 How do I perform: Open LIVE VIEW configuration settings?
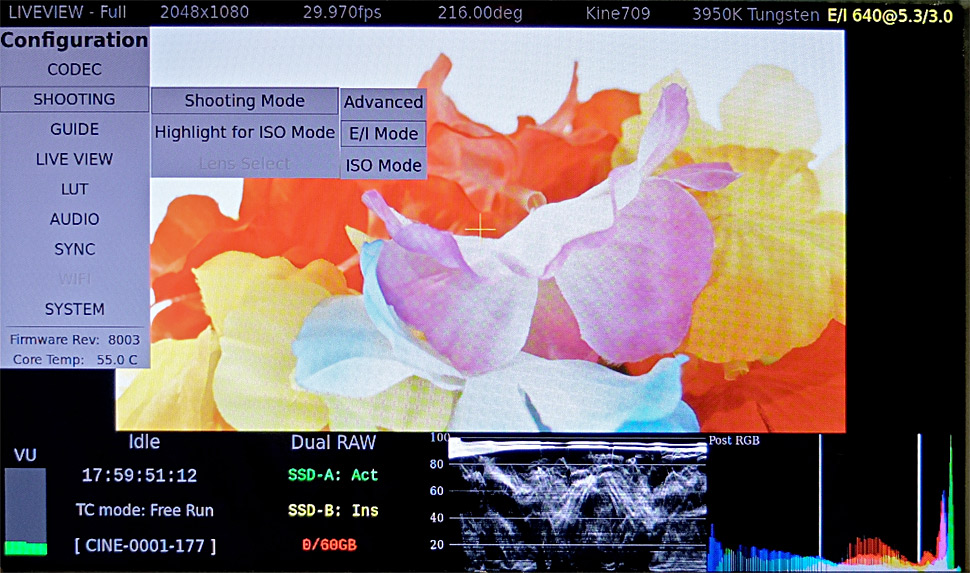click(x=74, y=159)
